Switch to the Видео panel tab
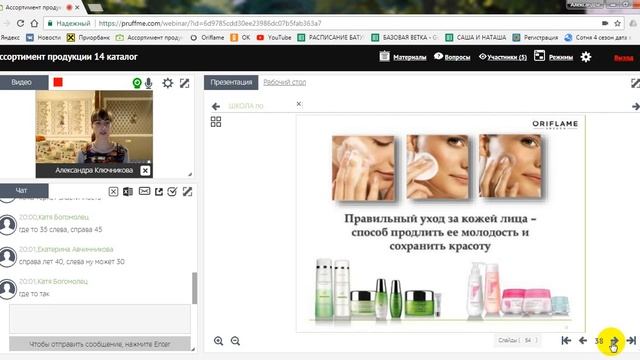This screenshot has height=360, width=640. (22, 82)
